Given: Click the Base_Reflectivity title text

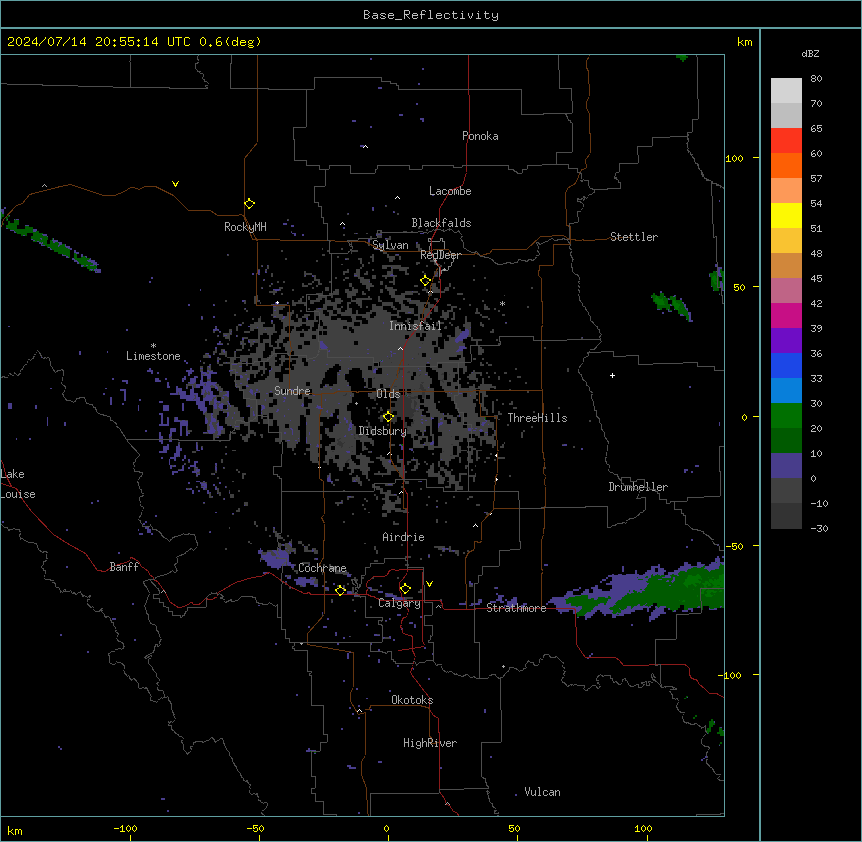Looking at the screenshot, I should [x=431, y=15].
